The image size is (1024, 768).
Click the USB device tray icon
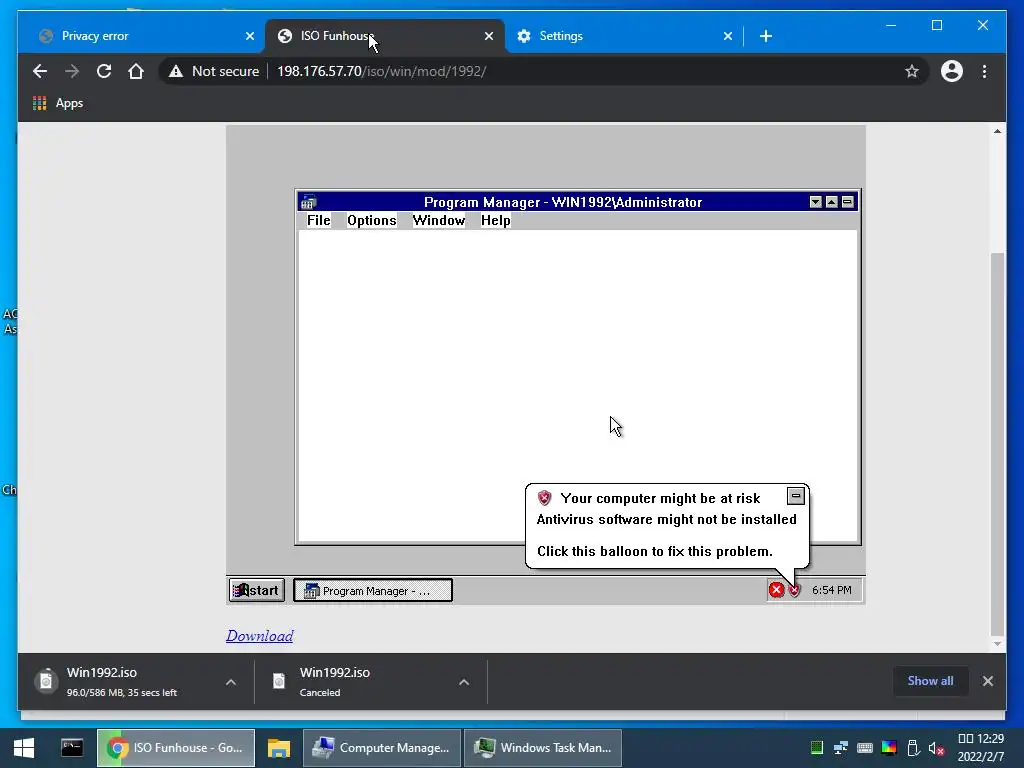[913, 748]
